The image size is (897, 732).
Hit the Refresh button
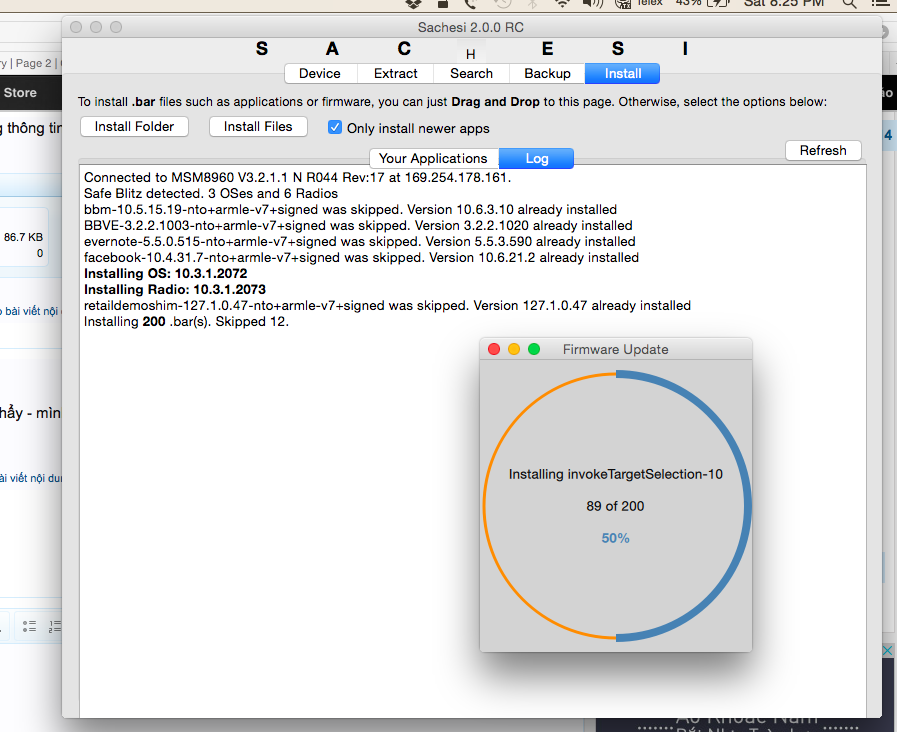(823, 150)
